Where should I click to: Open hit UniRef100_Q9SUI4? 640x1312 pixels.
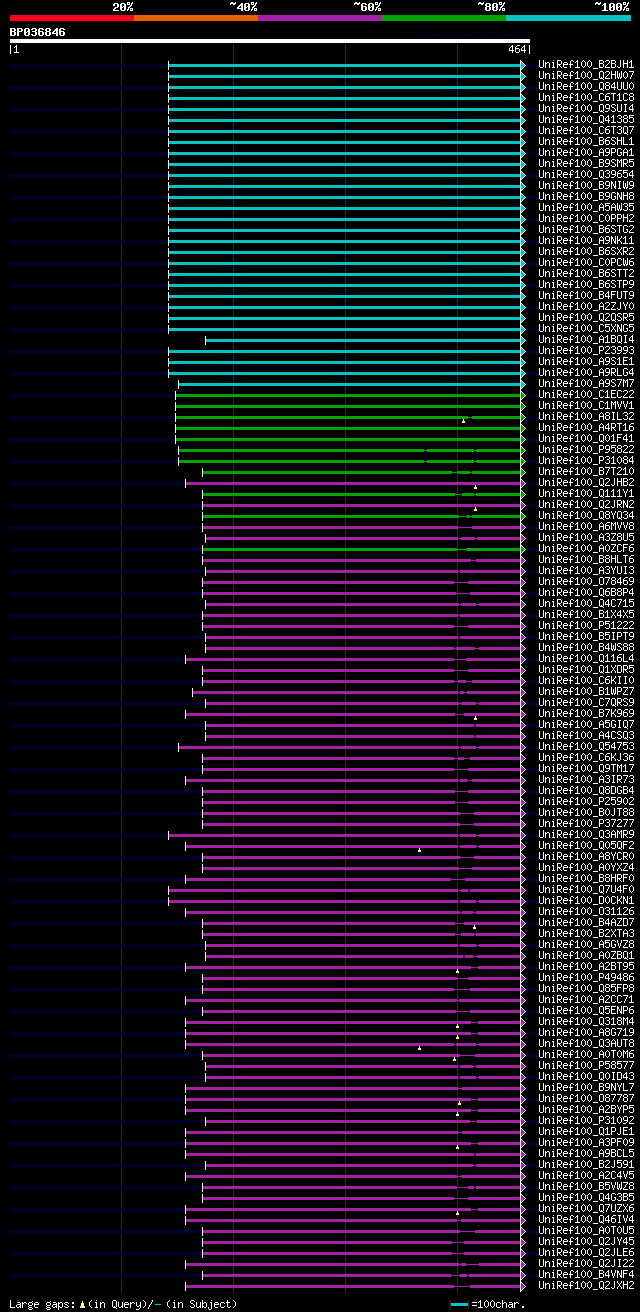point(586,108)
